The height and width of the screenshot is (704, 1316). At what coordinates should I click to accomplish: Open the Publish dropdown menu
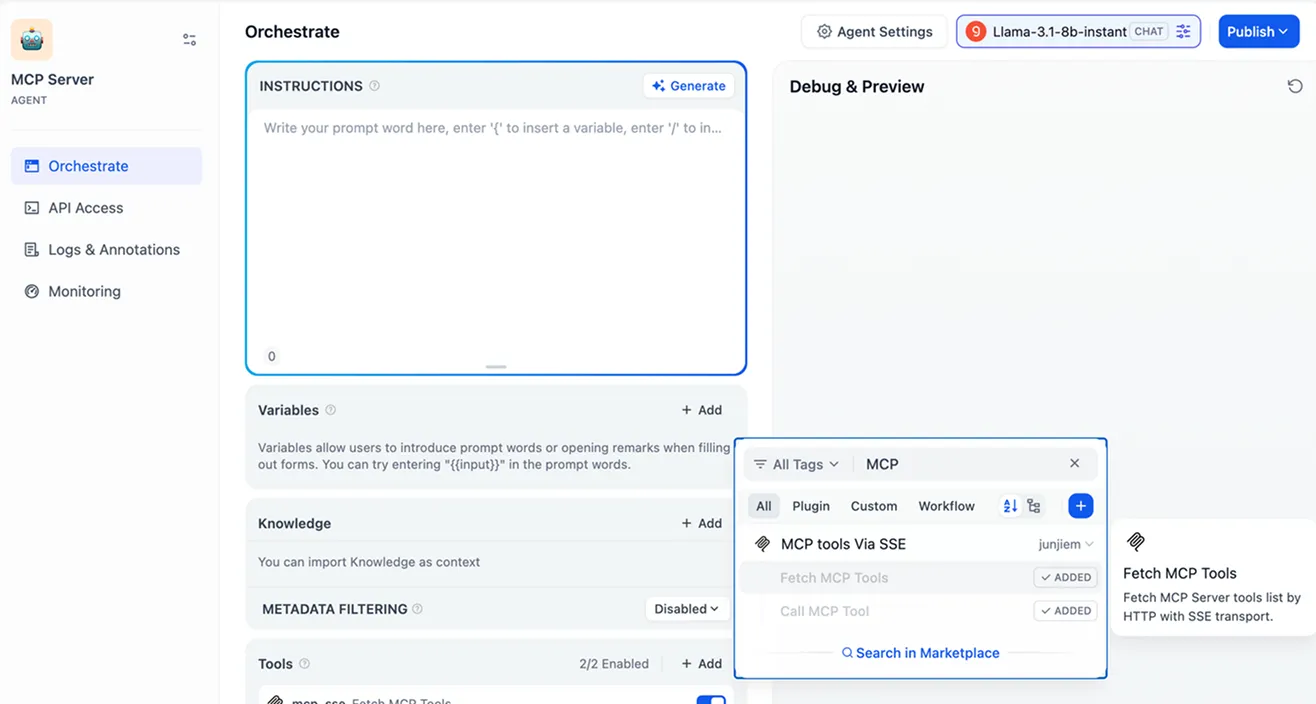pyautogui.click(x=1257, y=32)
